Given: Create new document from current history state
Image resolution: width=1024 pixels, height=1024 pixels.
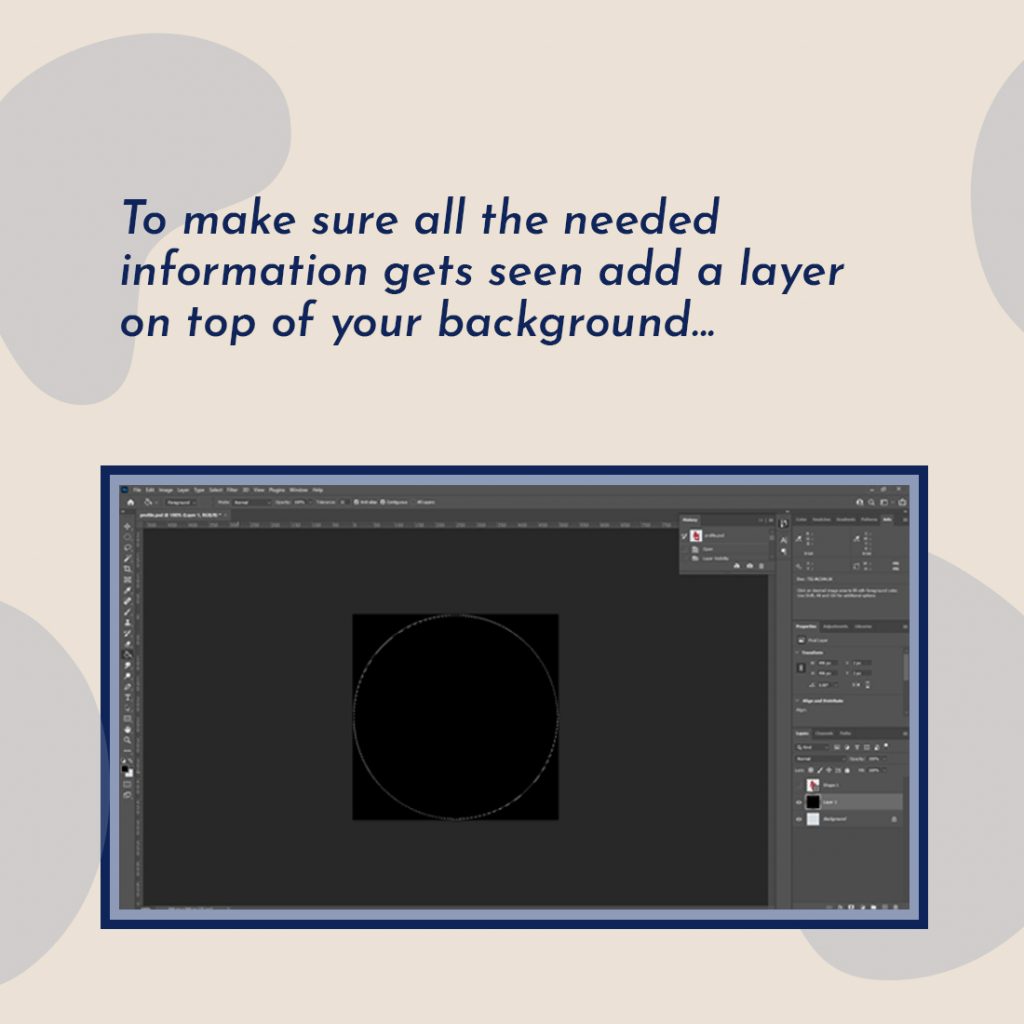Looking at the screenshot, I should (x=737, y=566).
